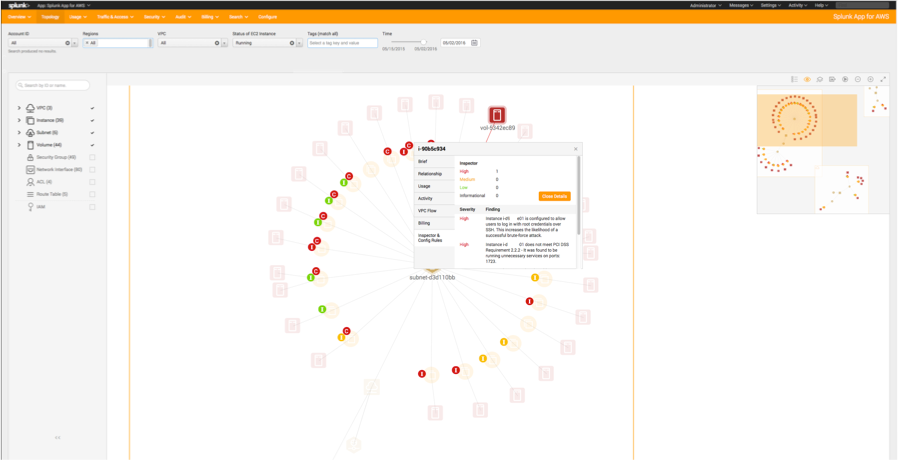Switch to the Topology tab

[50, 17]
